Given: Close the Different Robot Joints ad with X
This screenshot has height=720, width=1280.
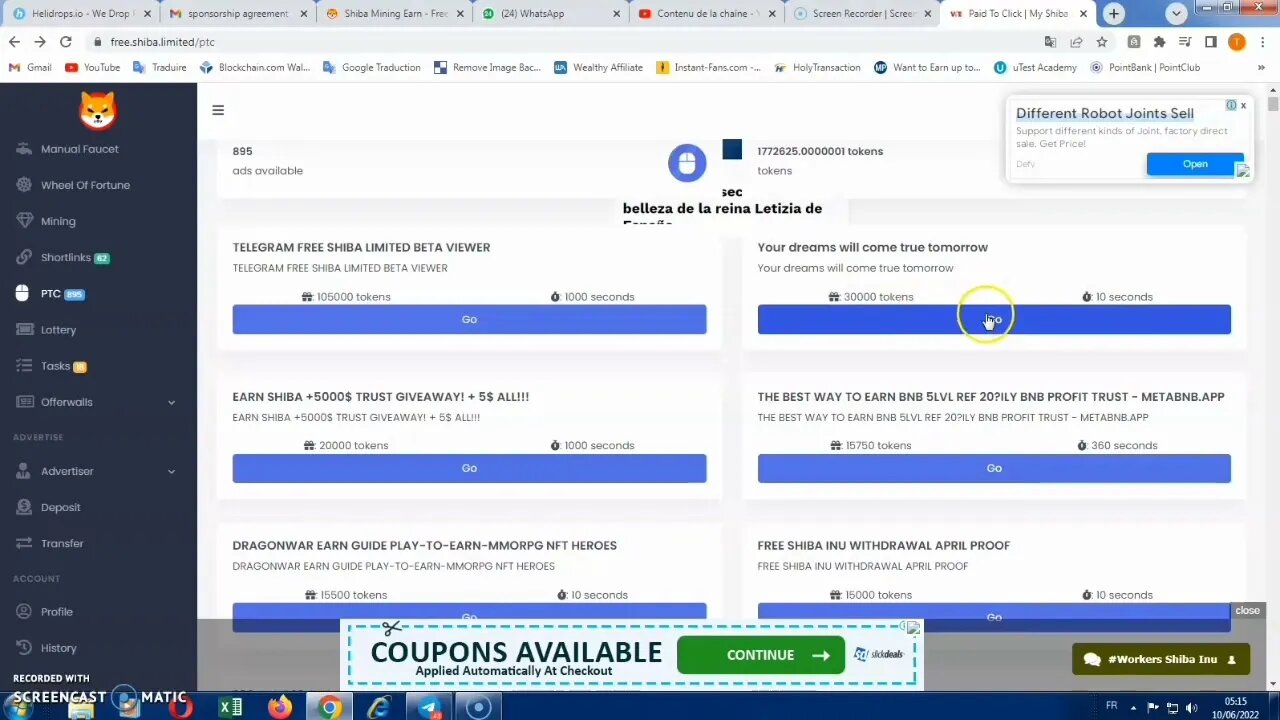Looking at the screenshot, I should coord(1243,105).
